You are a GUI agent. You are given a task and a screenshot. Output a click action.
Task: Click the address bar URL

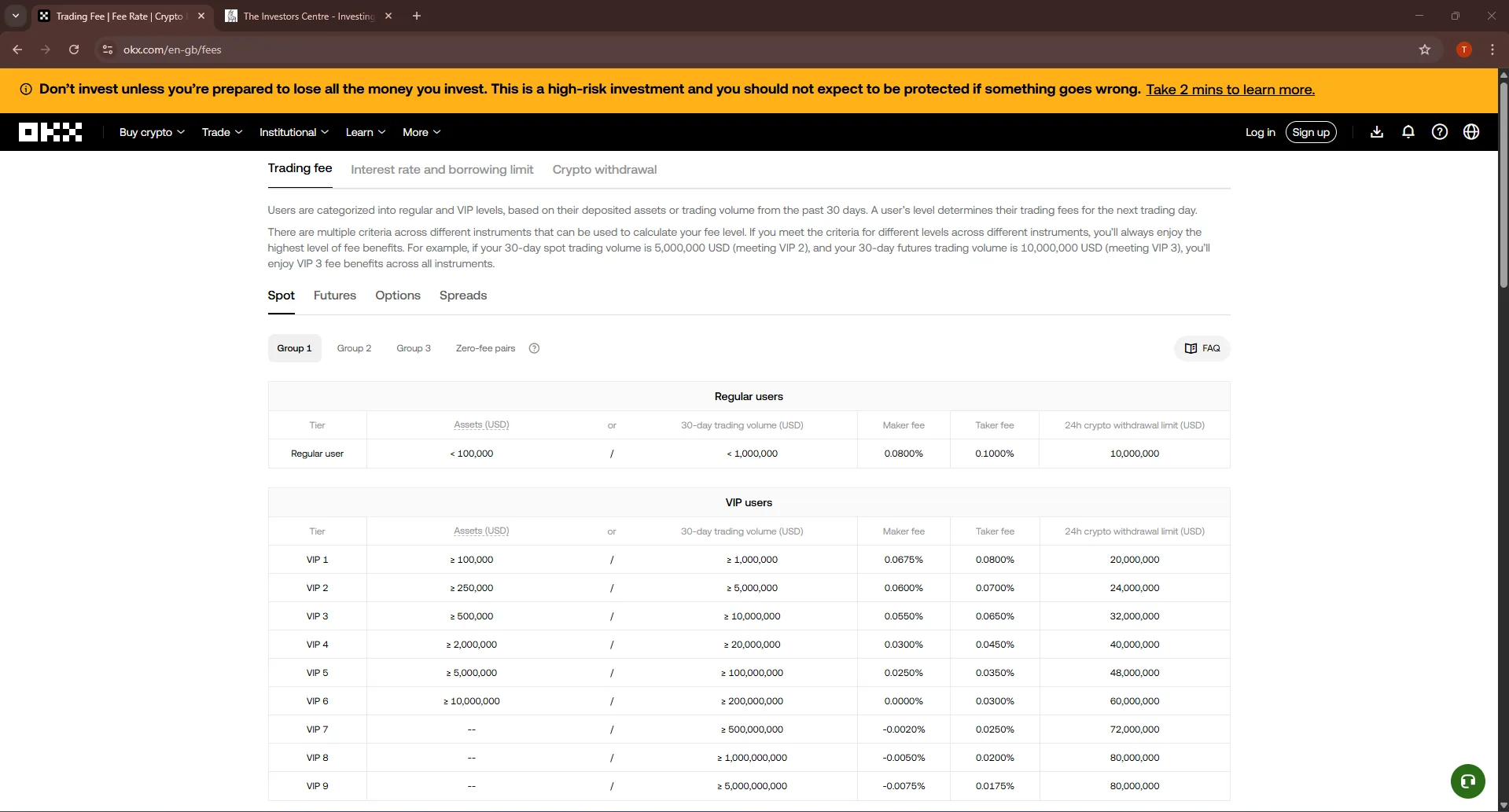[172, 50]
